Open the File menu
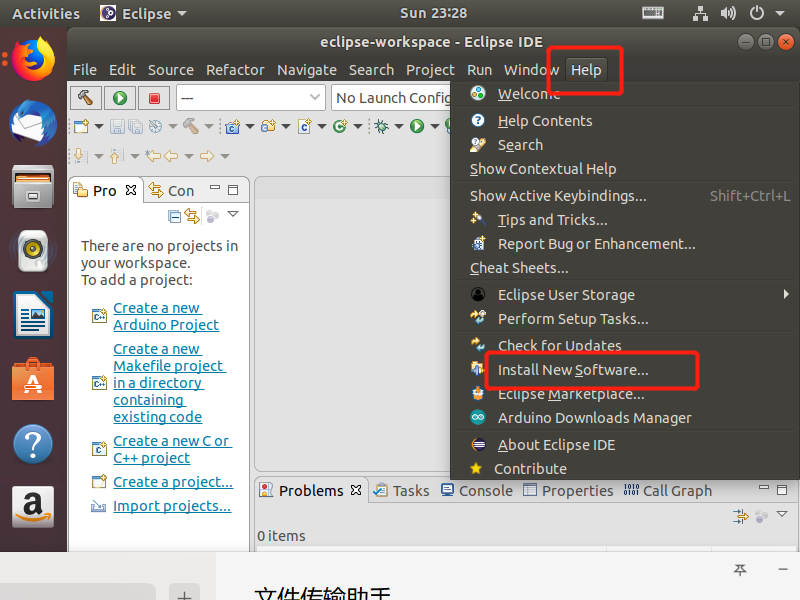This screenshot has height=600, width=800. (x=85, y=70)
